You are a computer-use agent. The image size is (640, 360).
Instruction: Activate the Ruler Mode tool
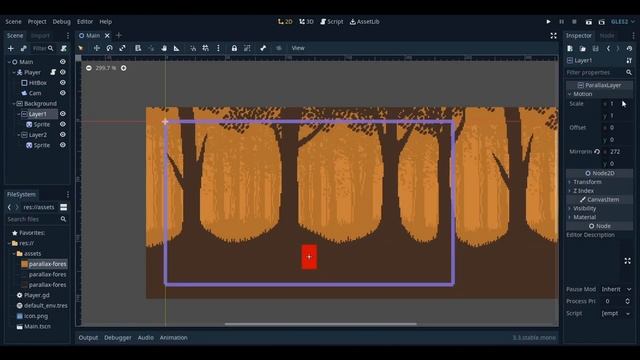point(176,48)
